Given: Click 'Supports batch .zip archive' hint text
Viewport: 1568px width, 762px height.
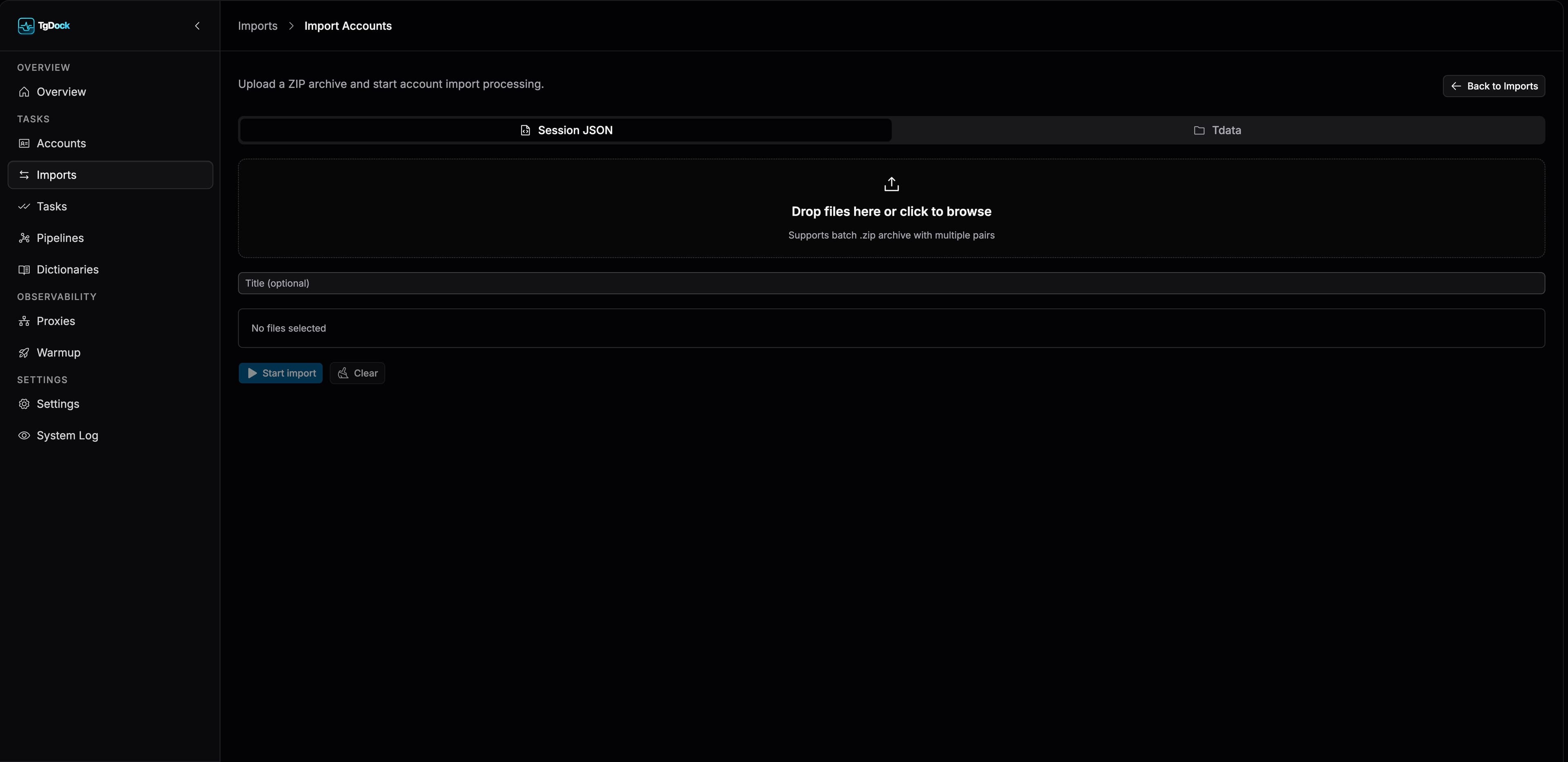Looking at the screenshot, I should click(892, 235).
